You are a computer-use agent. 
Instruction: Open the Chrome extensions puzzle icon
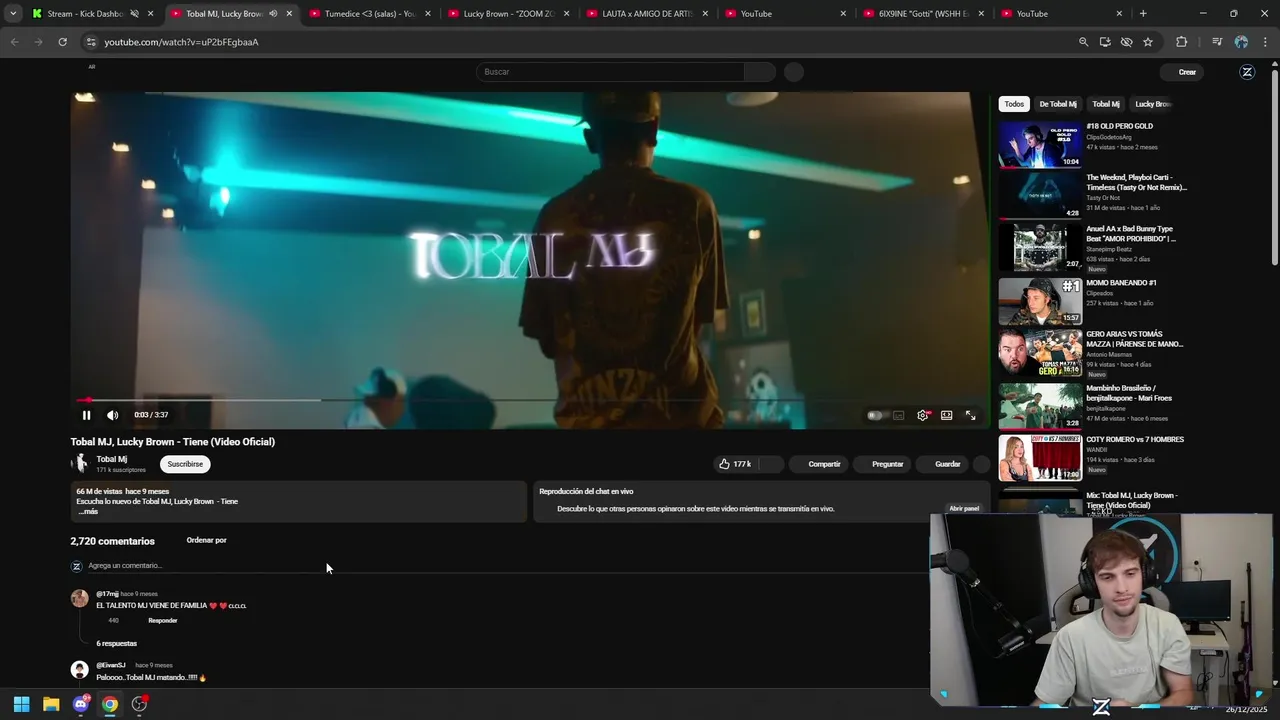1182,42
